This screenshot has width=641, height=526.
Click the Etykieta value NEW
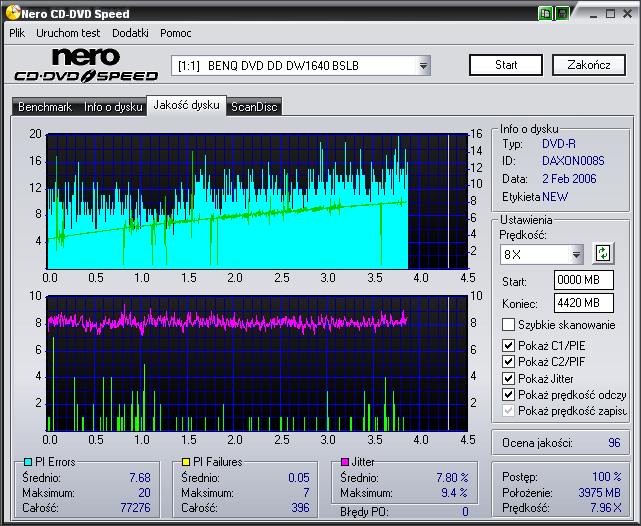555,197
